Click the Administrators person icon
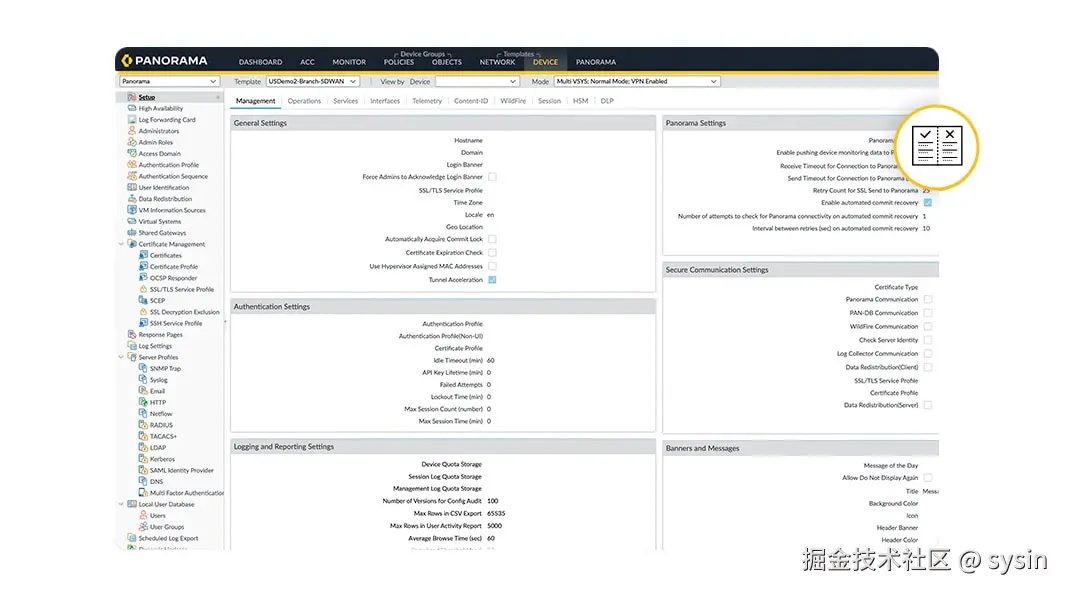This screenshot has height=593, width=1067. pos(132,131)
